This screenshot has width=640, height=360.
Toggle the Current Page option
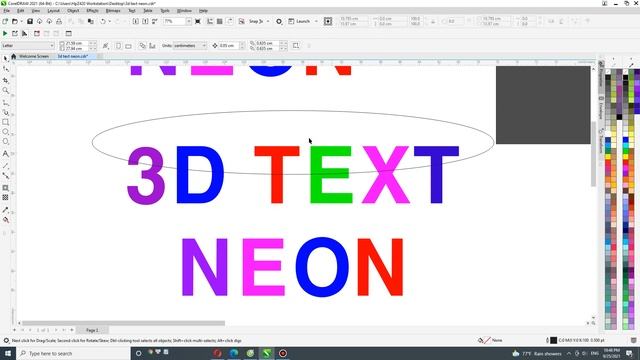(152, 46)
